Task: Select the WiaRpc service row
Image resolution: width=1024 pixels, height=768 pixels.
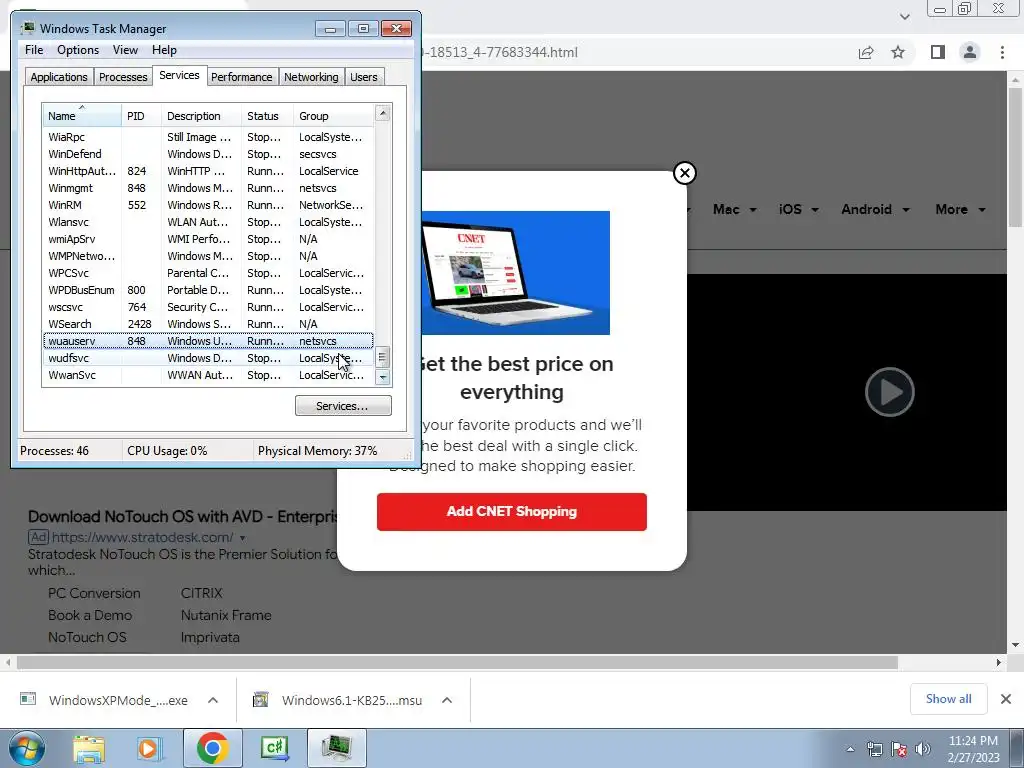Action: 208,137
